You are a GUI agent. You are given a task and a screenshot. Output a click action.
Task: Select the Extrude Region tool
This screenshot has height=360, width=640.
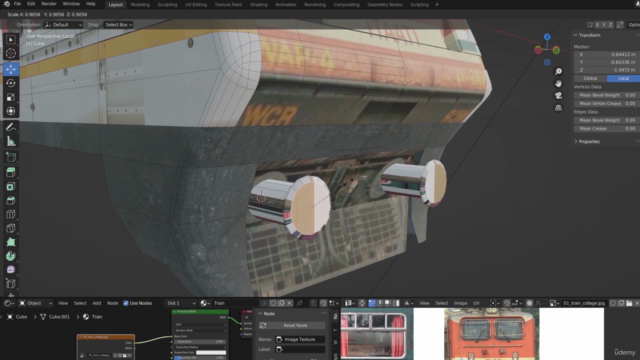click(11, 172)
